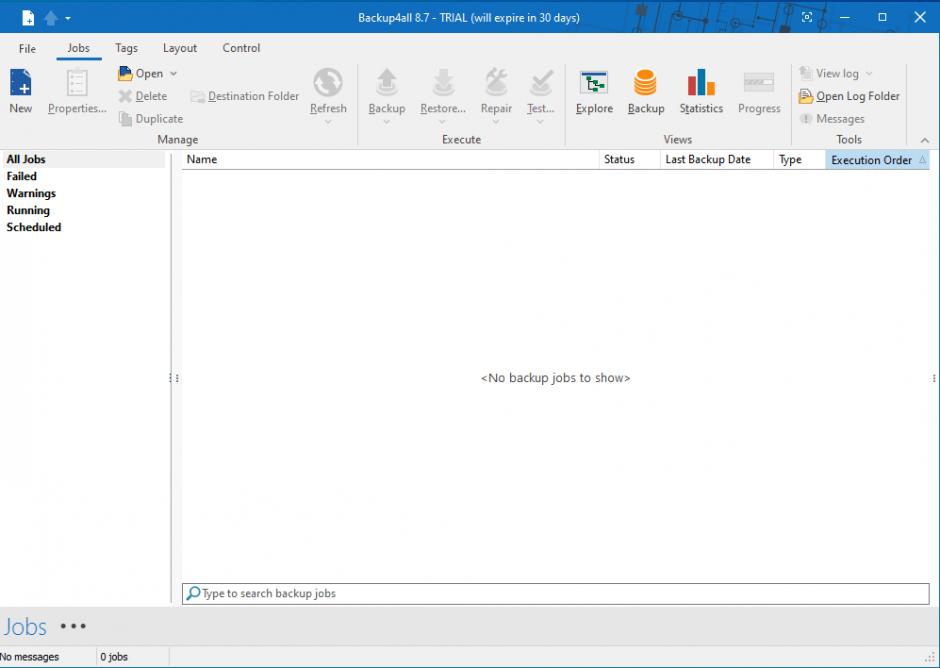The height and width of the screenshot is (668, 940).
Task: Select the Control ribbon tab
Action: tap(241, 48)
